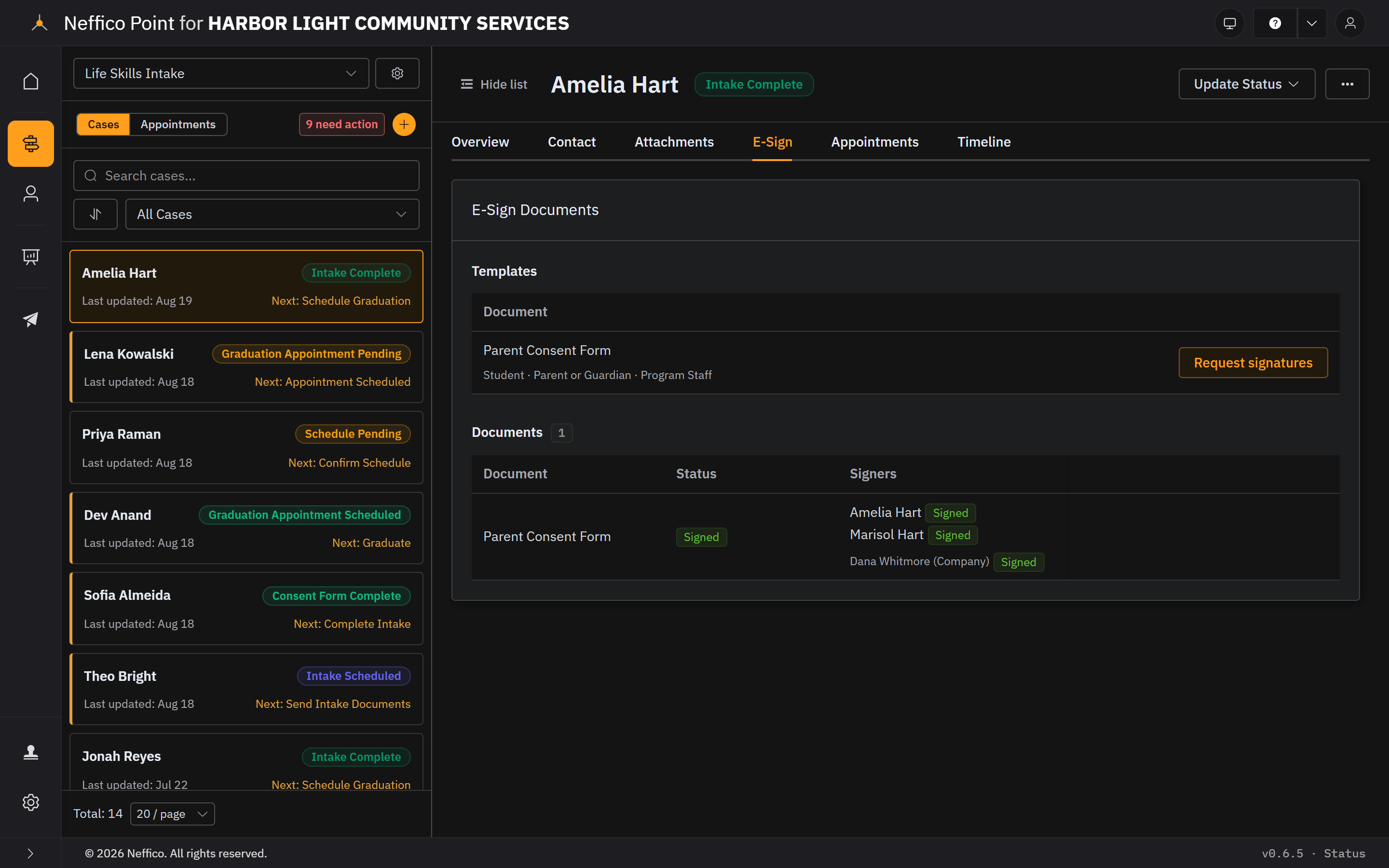Open the paper plane send icon

click(x=30, y=319)
